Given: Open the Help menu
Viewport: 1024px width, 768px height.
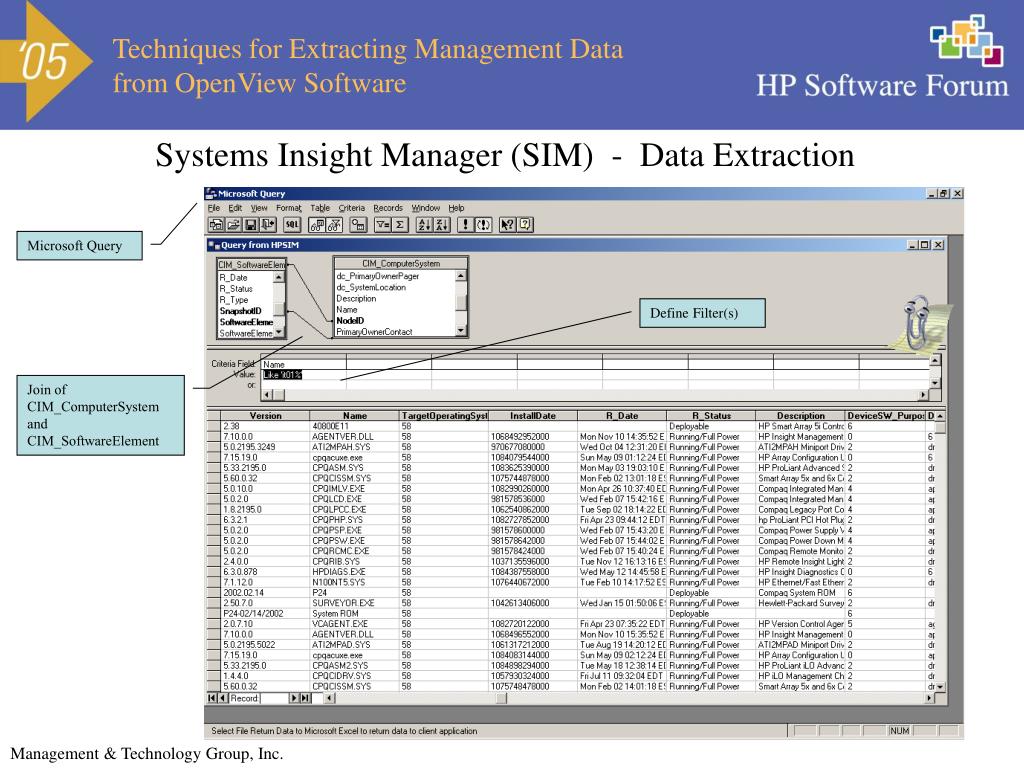Looking at the screenshot, I should click(456, 208).
